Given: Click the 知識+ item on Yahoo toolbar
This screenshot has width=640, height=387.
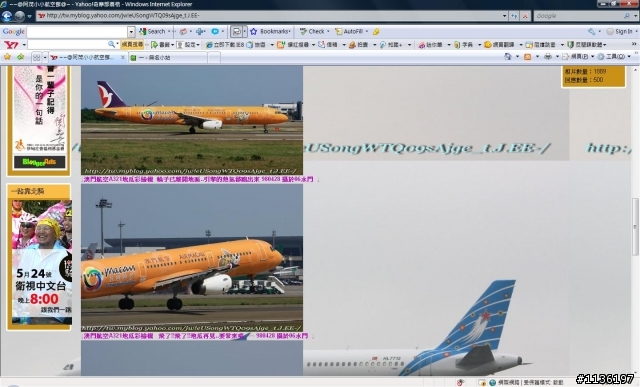Looking at the screenshot, I should pyautogui.click(x=391, y=44).
